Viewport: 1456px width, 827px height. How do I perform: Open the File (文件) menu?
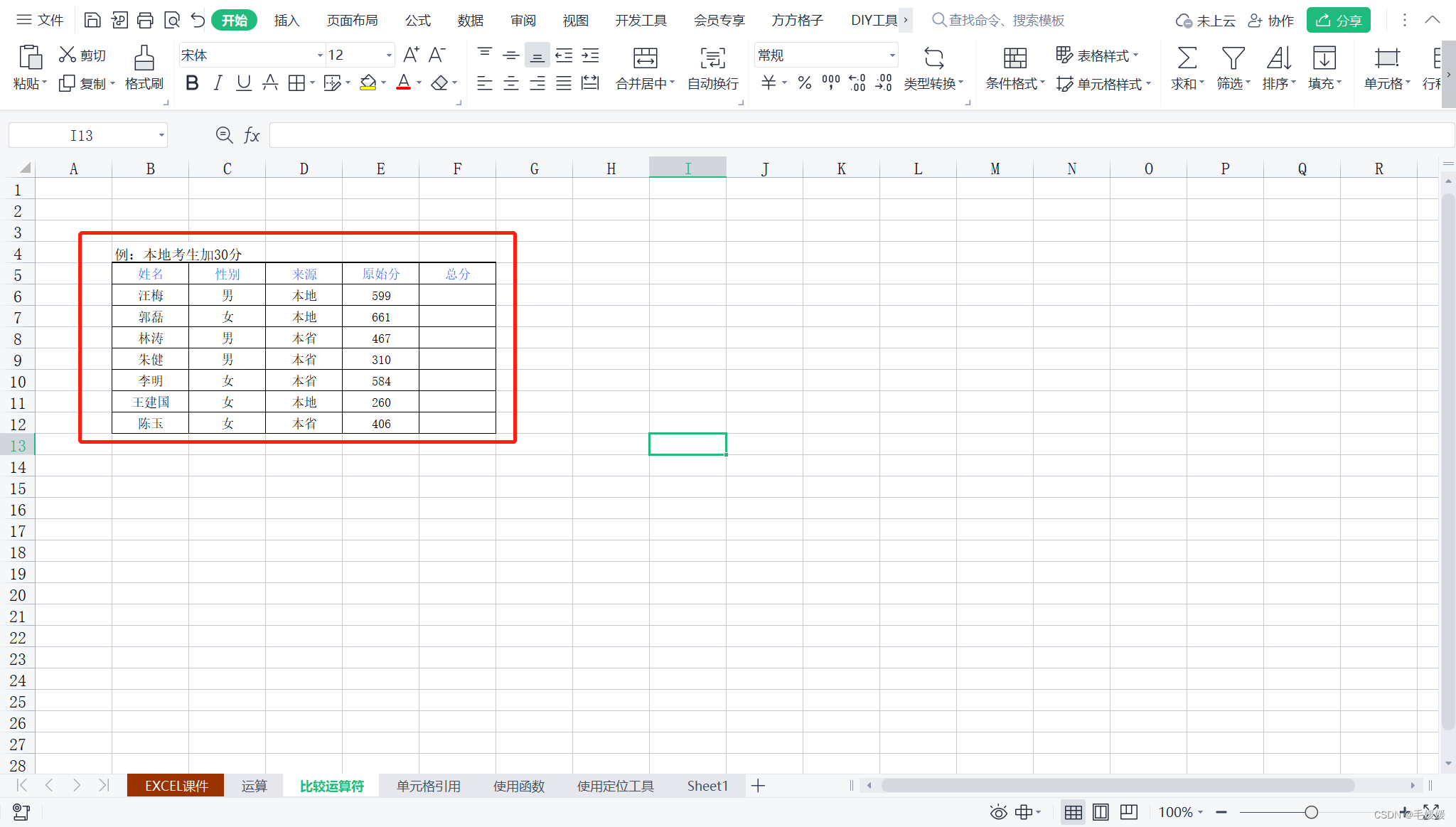[41, 20]
